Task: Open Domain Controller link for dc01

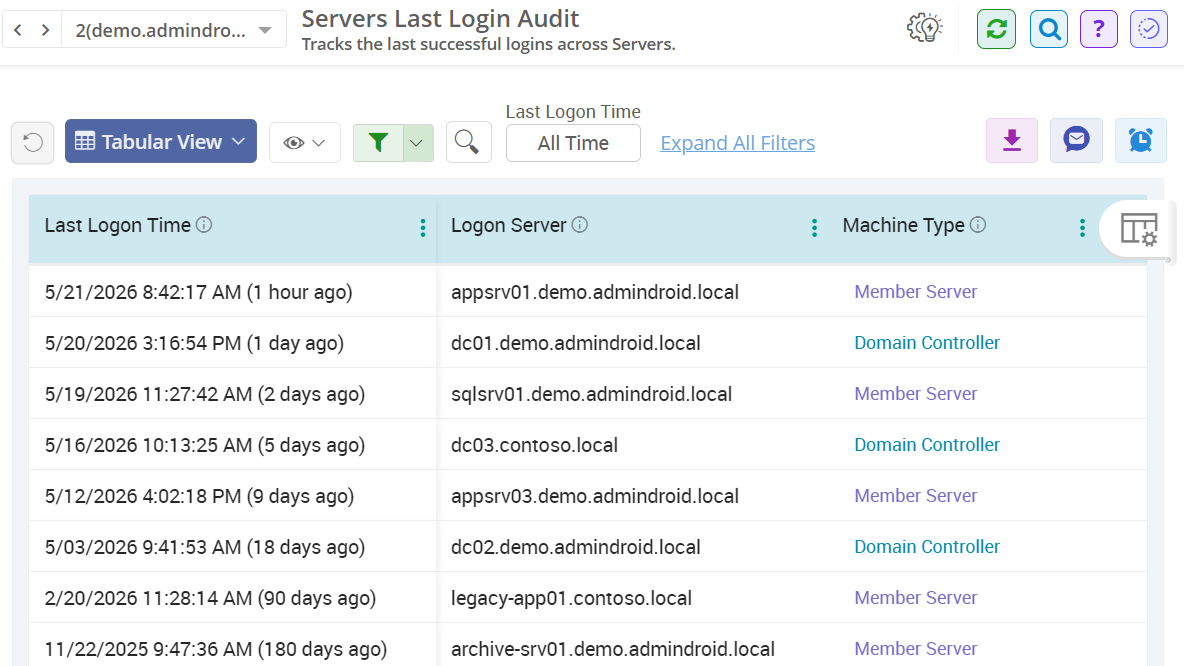Action: click(x=927, y=343)
